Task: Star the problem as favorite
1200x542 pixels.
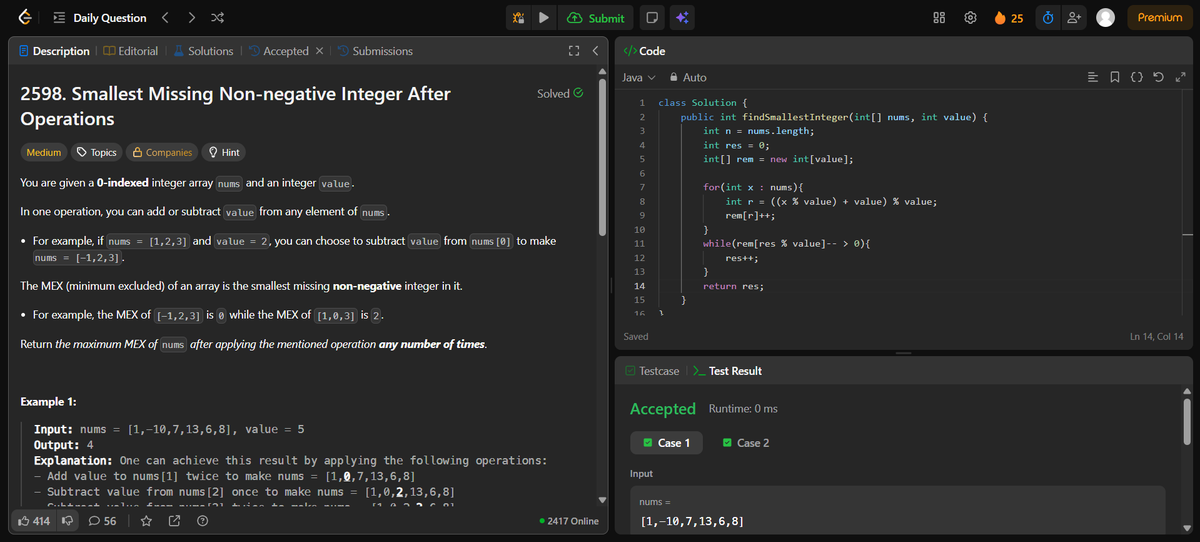Action: click(x=145, y=521)
